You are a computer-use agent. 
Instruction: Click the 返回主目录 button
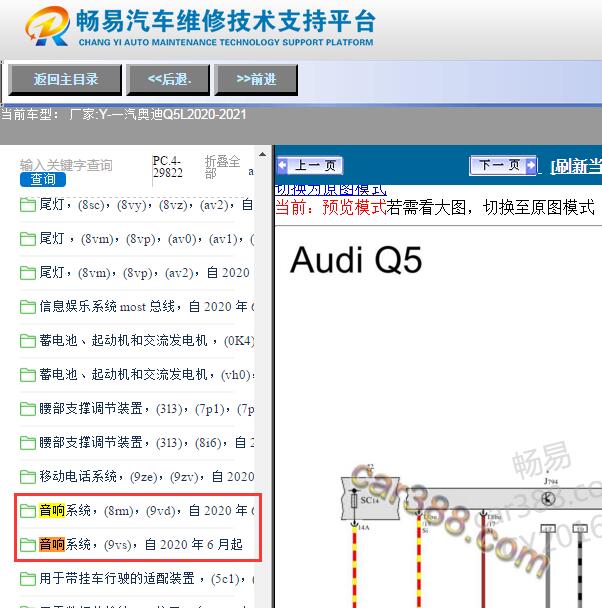point(65,79)
